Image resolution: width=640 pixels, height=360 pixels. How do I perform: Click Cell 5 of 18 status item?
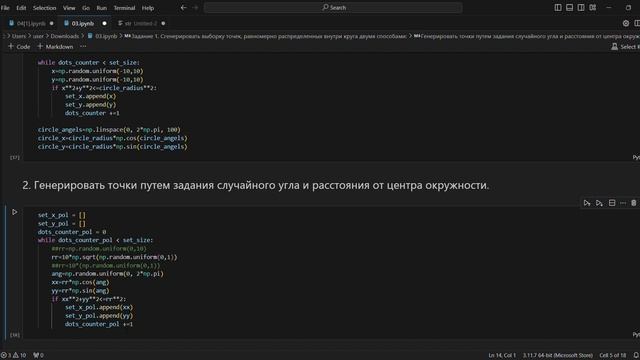[612, 356]
